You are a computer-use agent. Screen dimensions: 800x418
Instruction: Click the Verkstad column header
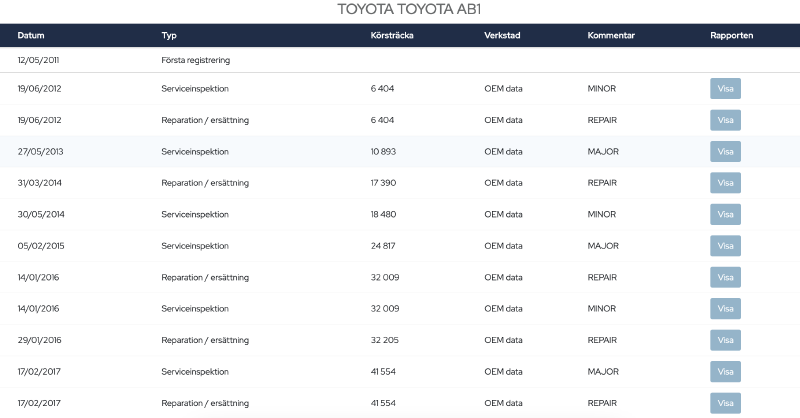(x=502, y=35)
